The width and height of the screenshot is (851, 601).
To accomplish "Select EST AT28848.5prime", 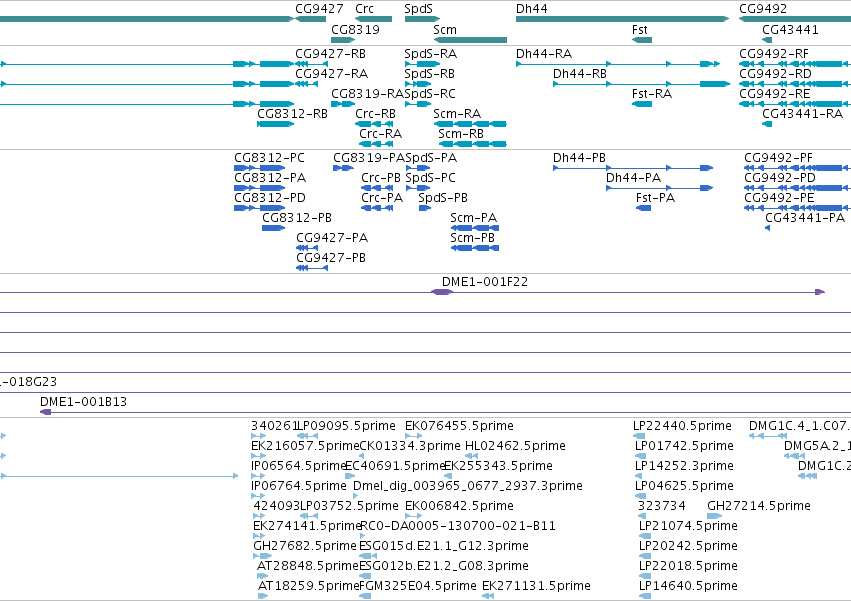I will tap(263, 575).
